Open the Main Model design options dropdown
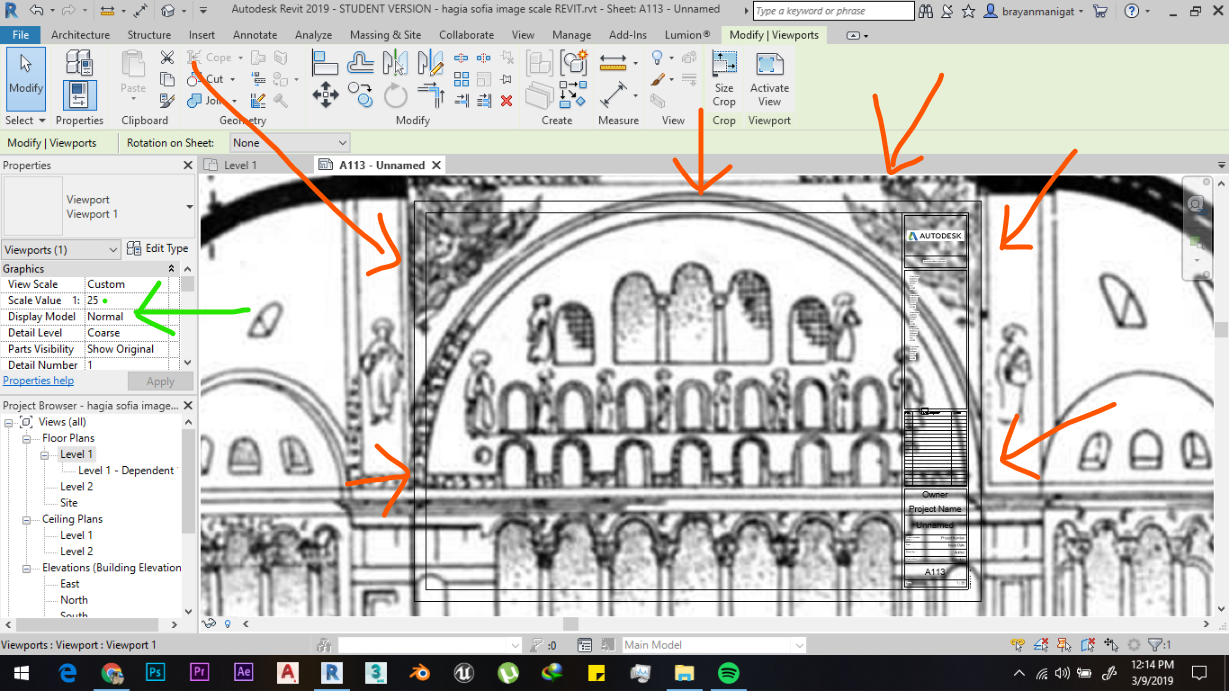 [x=712, y=644]
